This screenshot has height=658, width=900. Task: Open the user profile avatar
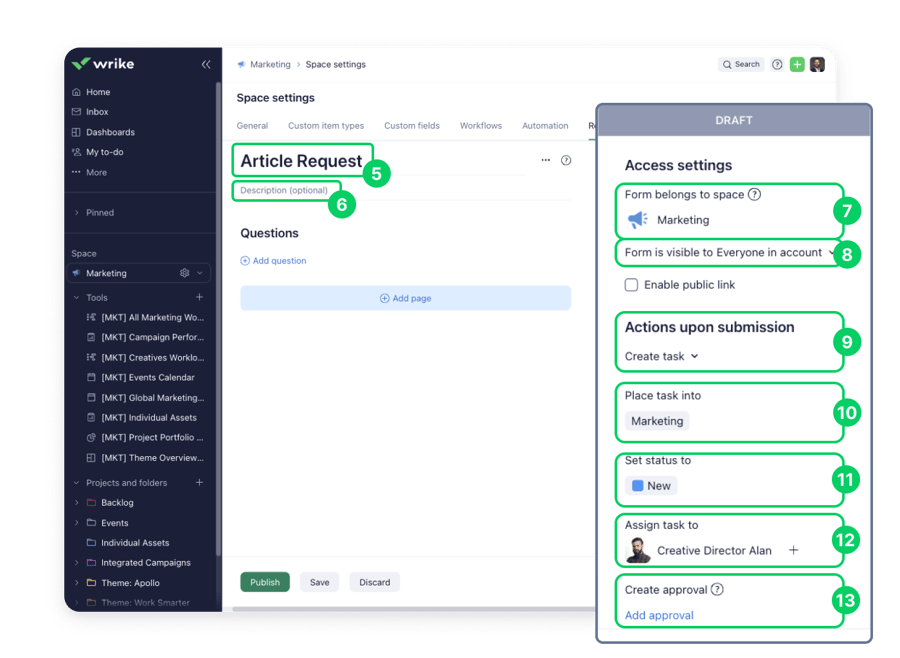(x=817, y=64)
